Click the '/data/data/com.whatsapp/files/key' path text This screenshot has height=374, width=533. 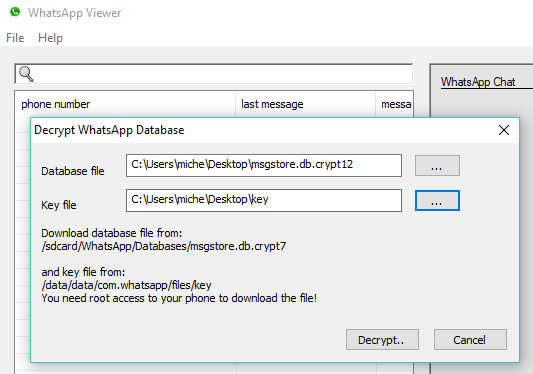point(126,285)
